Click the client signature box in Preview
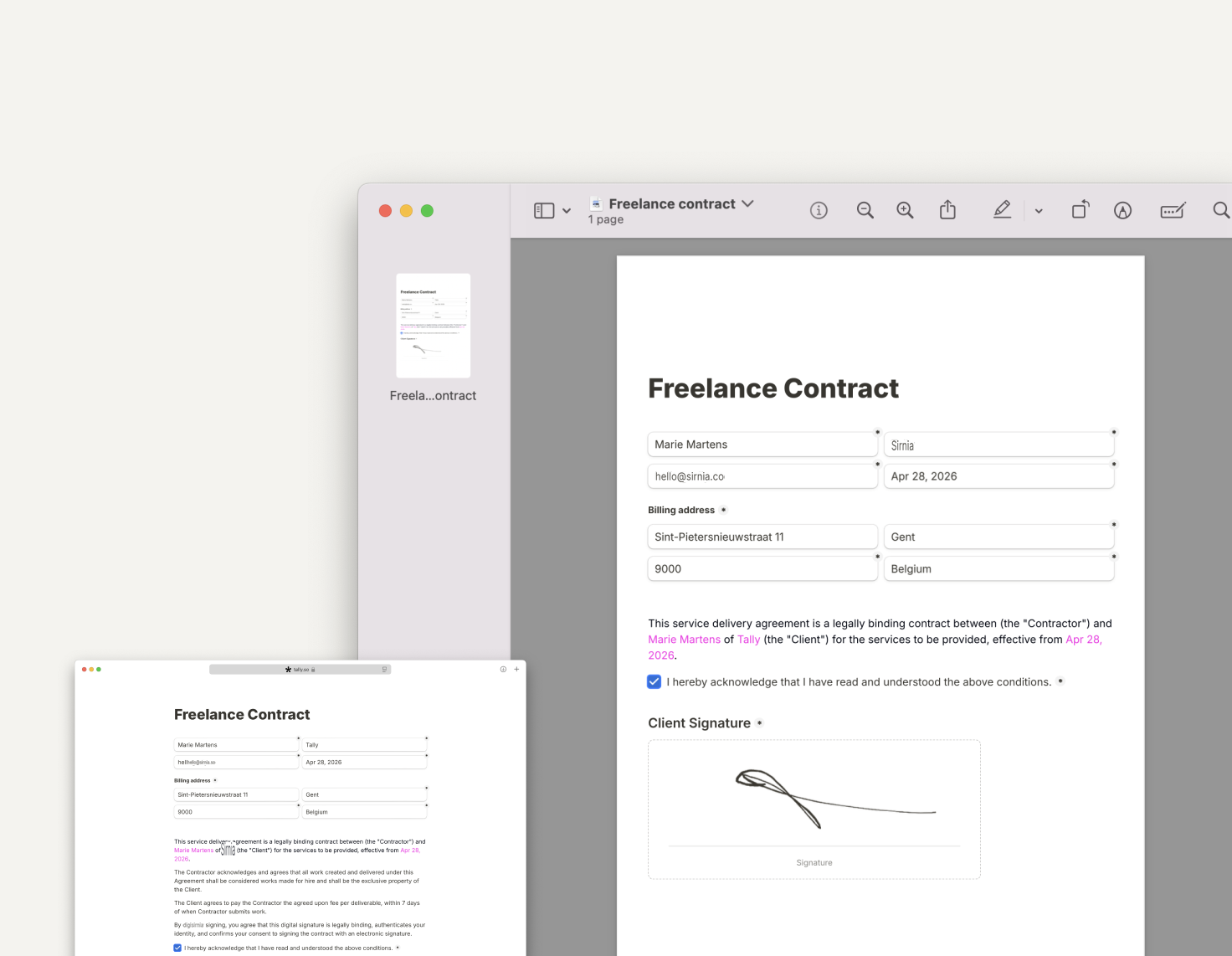Screen dimensions: 1232x956 pyautogui.click(x=814, y=810)
